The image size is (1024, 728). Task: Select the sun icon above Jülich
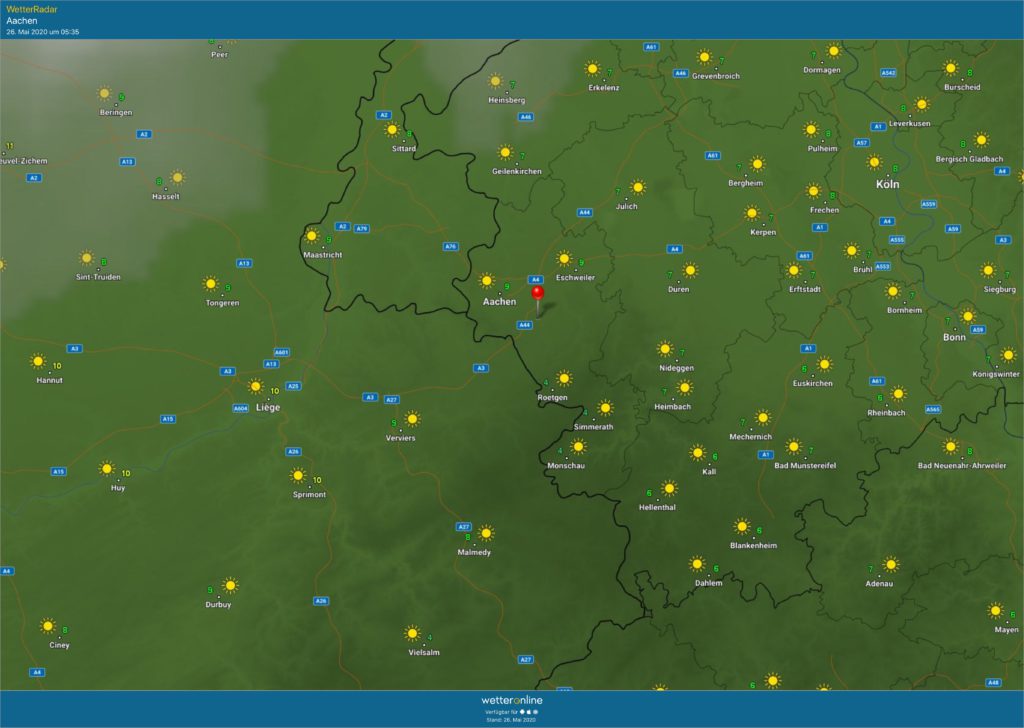pos(638,187)
